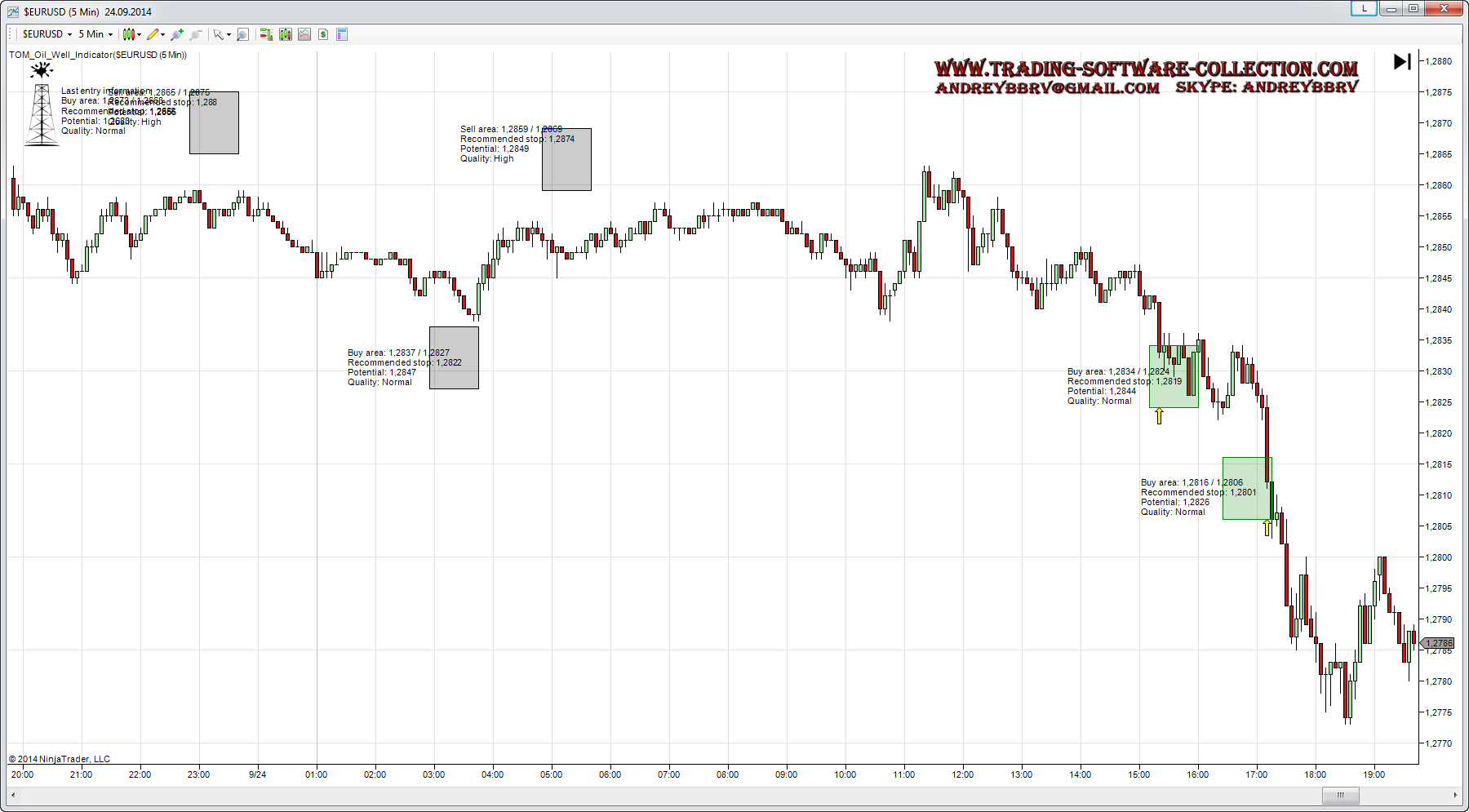
Task: Open the indicators line chart icon
Action: point(304,34)
